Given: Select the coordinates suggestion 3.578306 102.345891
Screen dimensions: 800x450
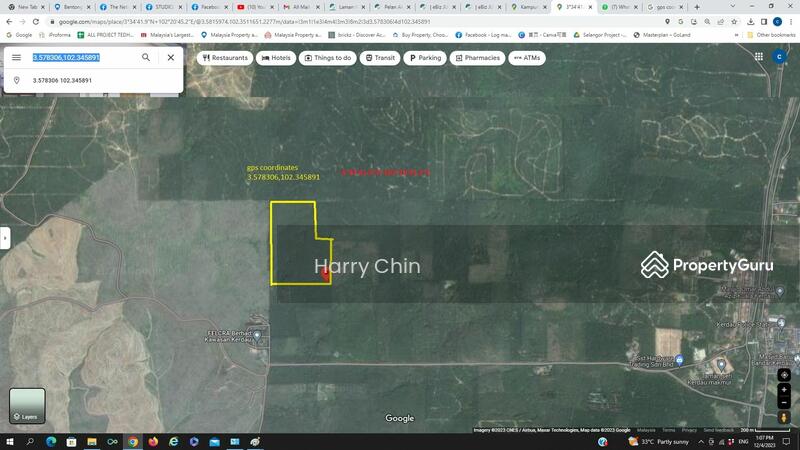Looking at the screenshot, I should click(62, 80).
